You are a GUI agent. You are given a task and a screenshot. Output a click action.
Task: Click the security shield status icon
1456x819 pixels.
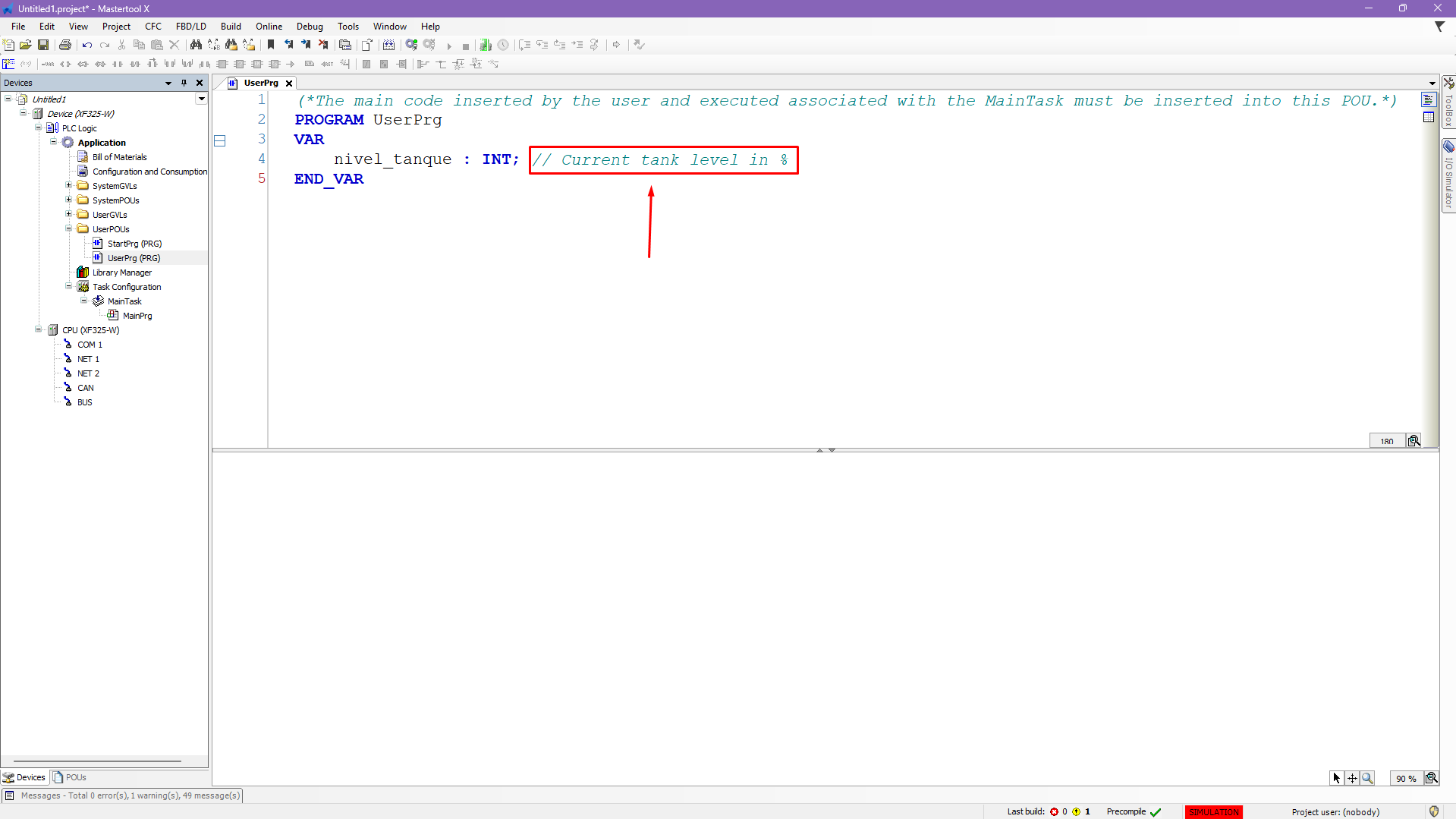point(1433,811)
